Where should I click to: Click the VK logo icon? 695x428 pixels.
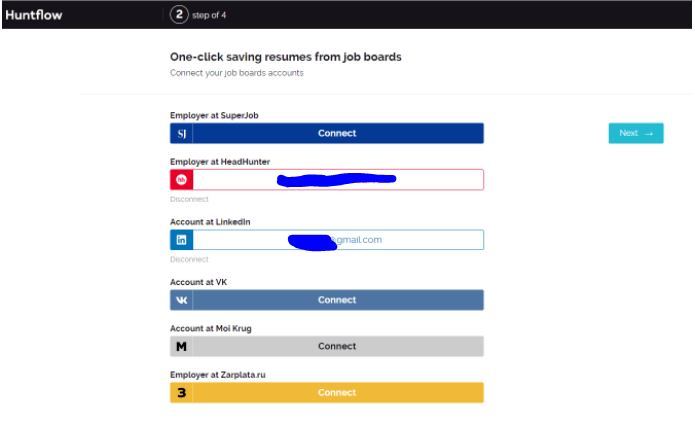182,300
